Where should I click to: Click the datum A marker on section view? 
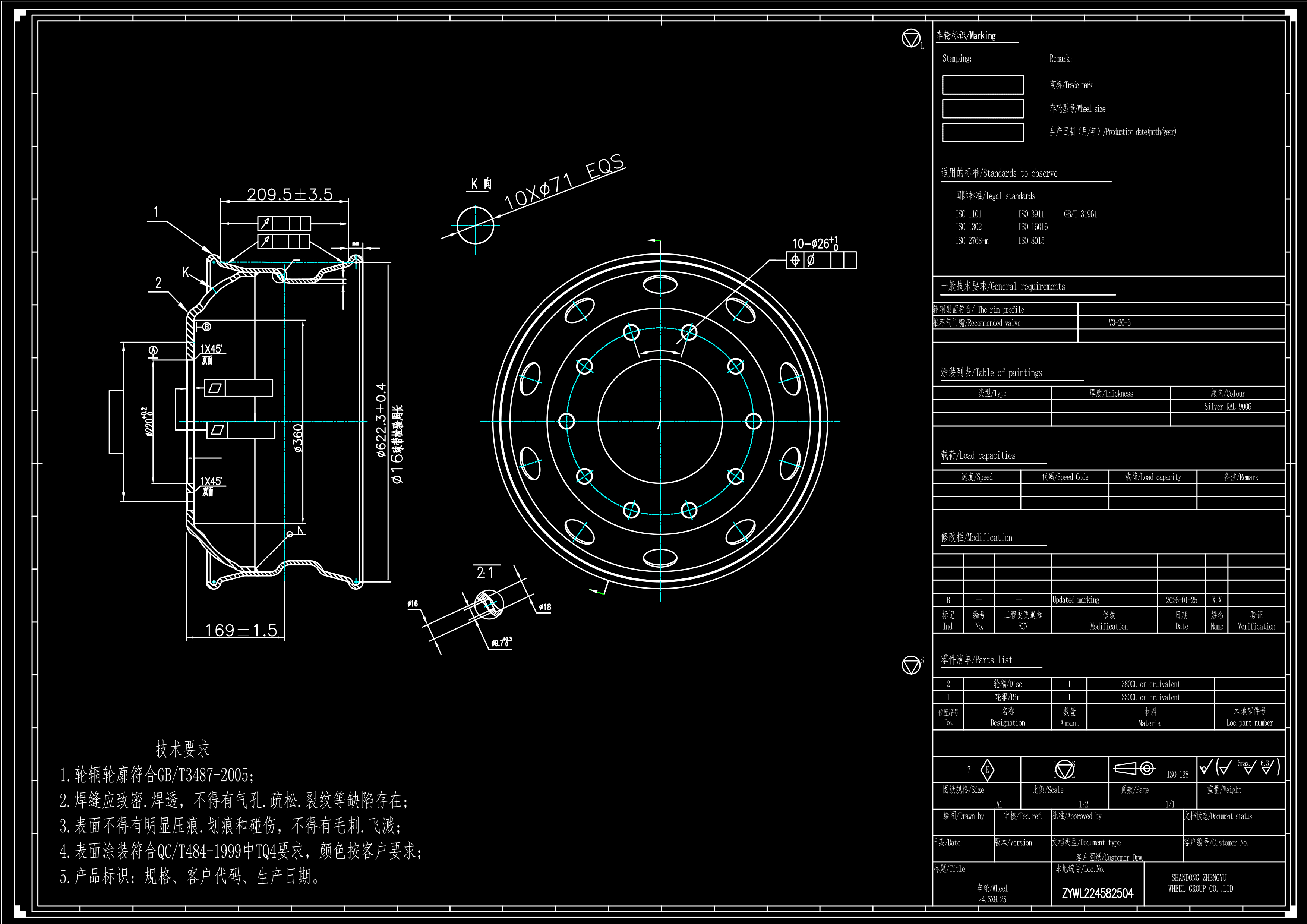click(x=152, y=350)
